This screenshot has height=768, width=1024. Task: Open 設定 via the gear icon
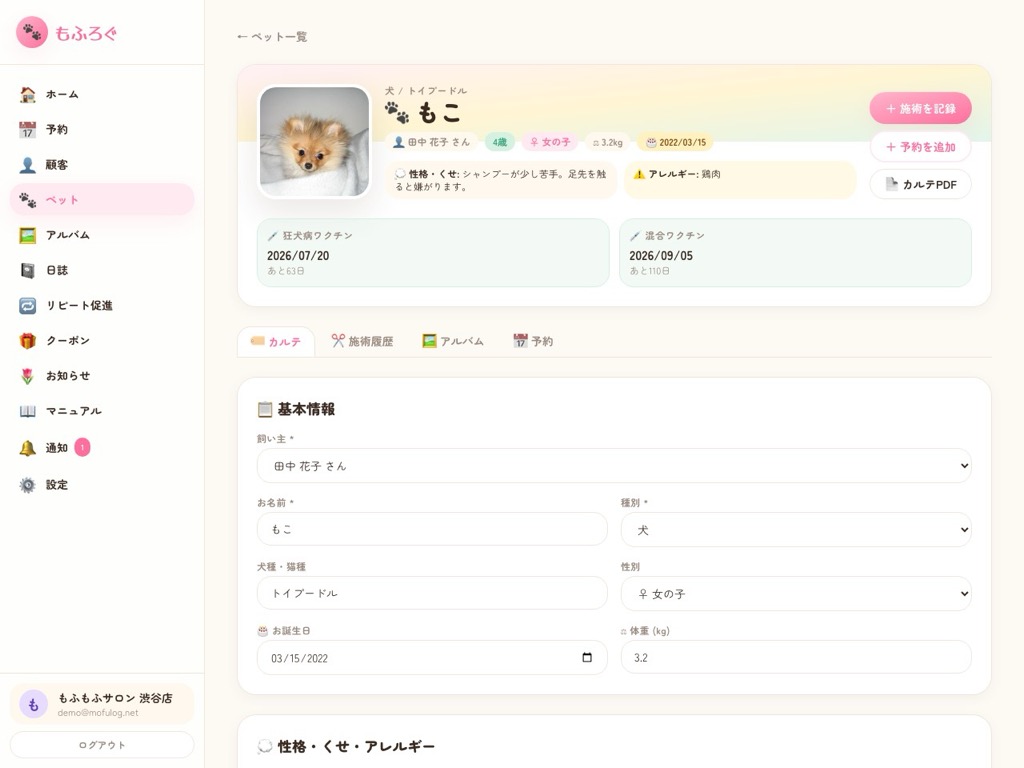[27, 485]
